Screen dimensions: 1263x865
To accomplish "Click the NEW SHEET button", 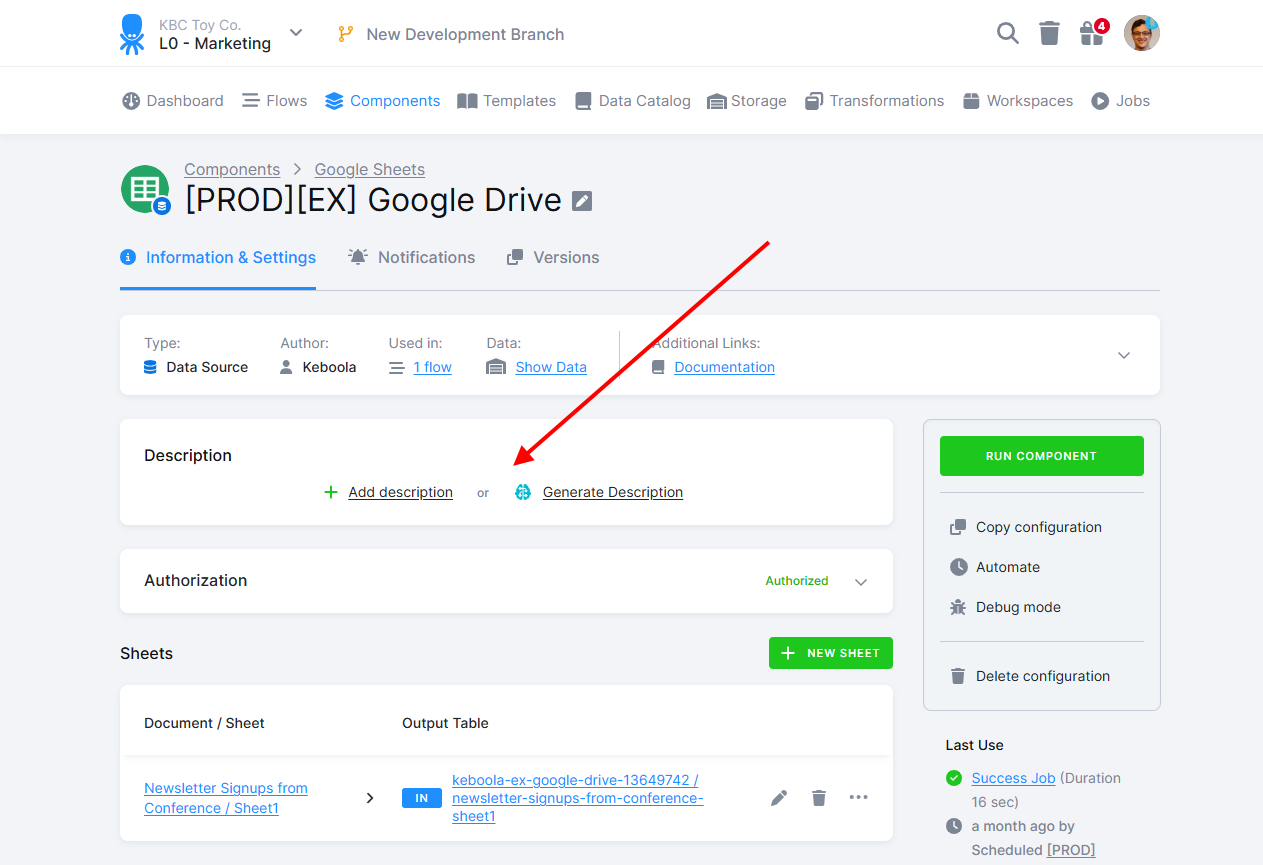I will tap(831, 653).
